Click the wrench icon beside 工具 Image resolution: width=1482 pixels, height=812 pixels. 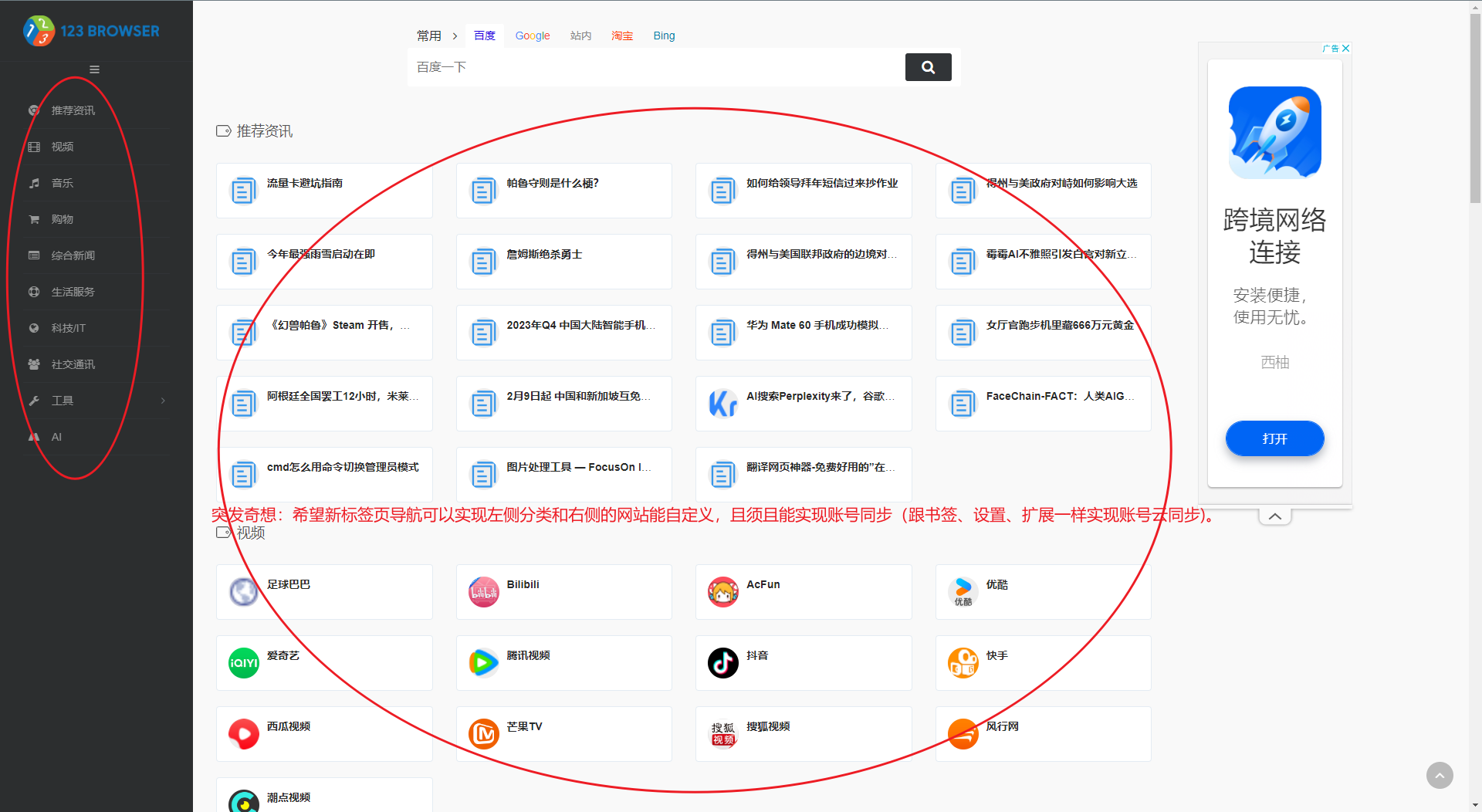(x=34, y=401)
